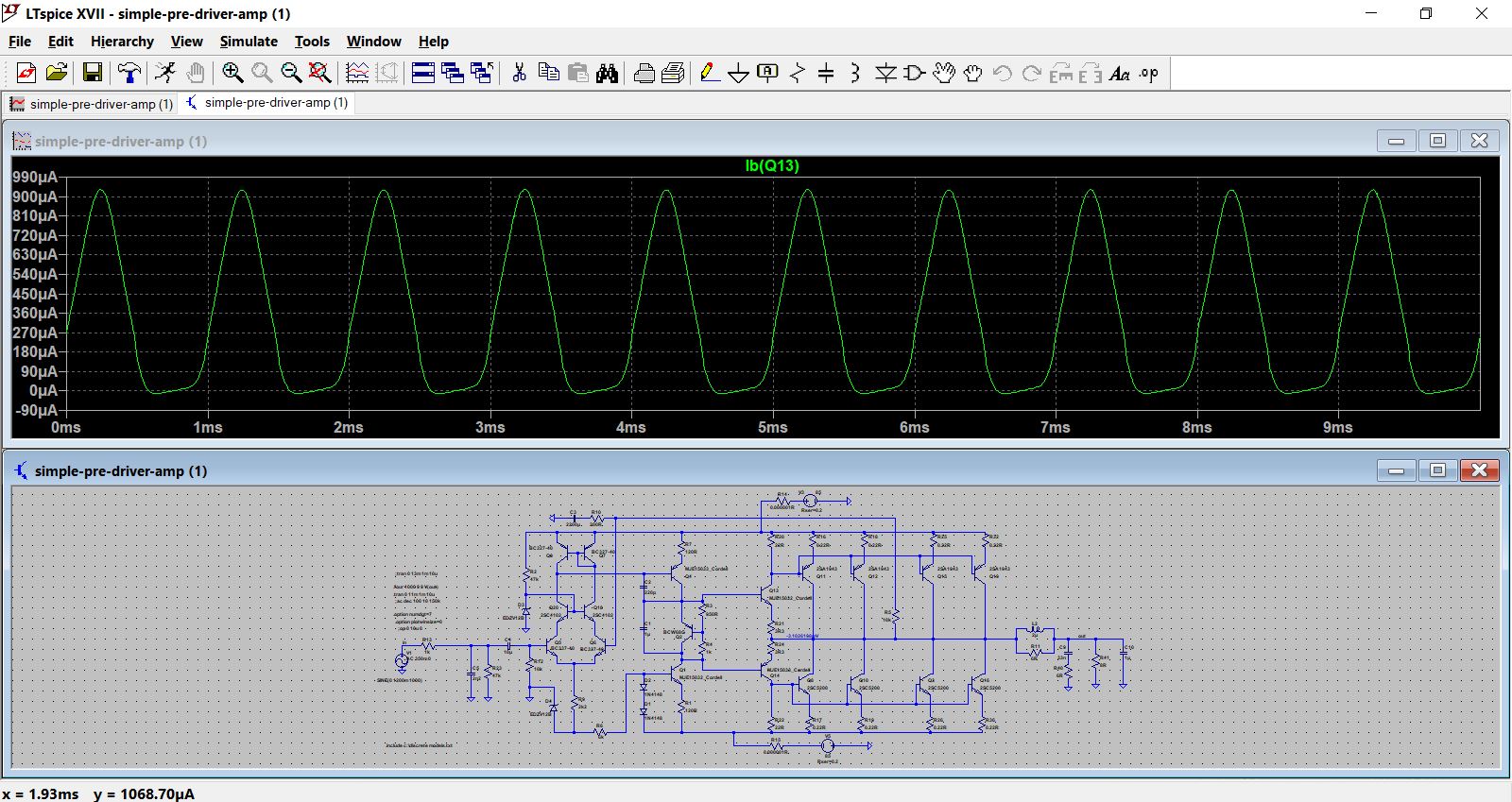Open the Simulate menu
This screenshot has height=802, width=1512.
pos(249,42)
